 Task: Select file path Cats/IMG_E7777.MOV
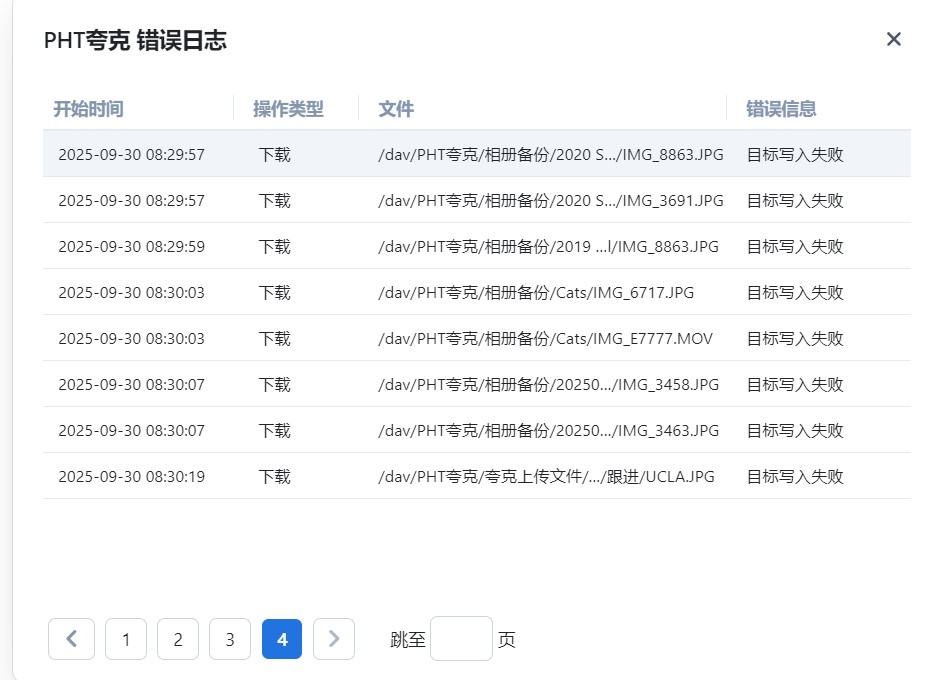tap(545, 339)
